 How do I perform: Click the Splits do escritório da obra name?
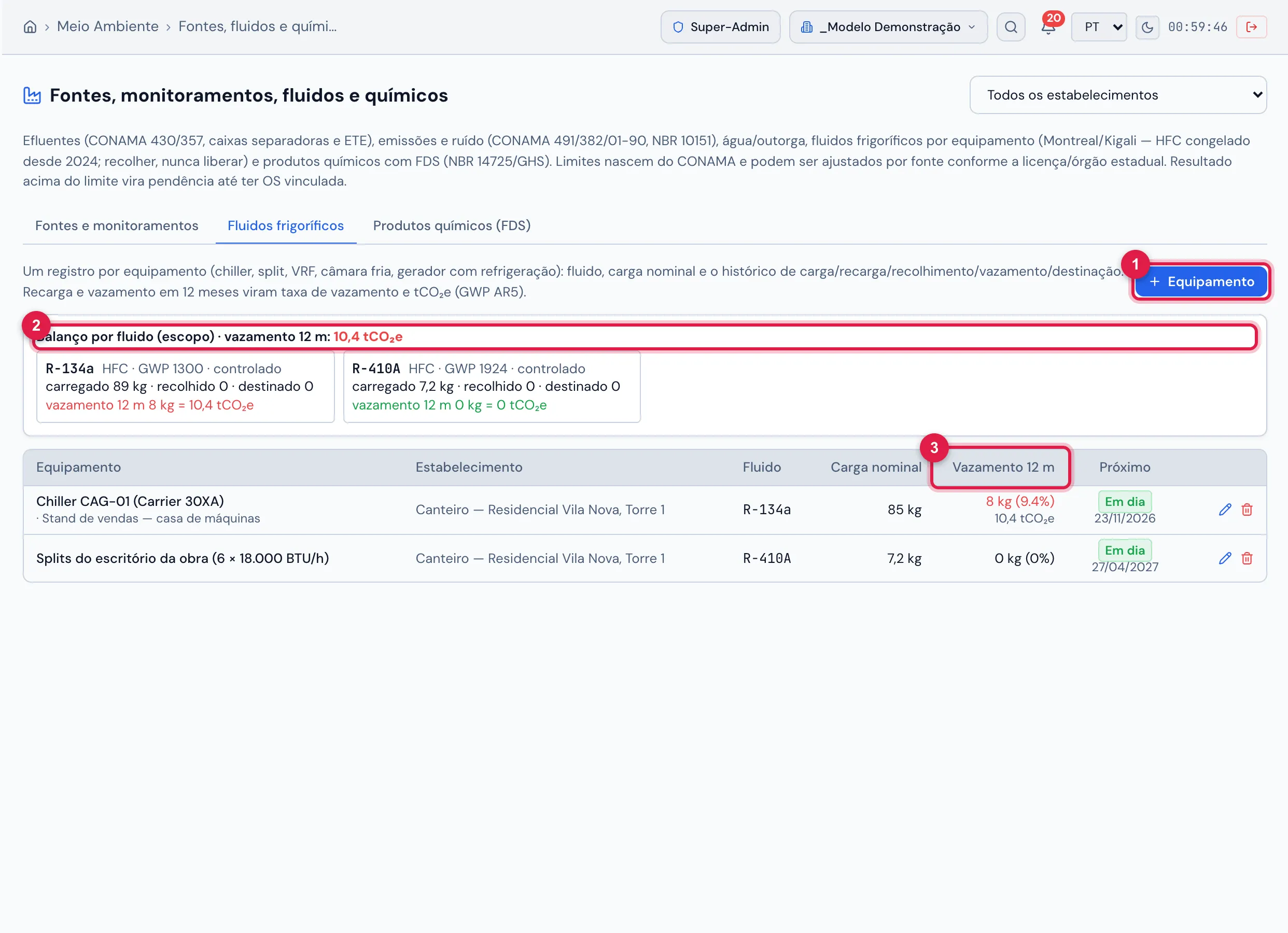[183, 558]
